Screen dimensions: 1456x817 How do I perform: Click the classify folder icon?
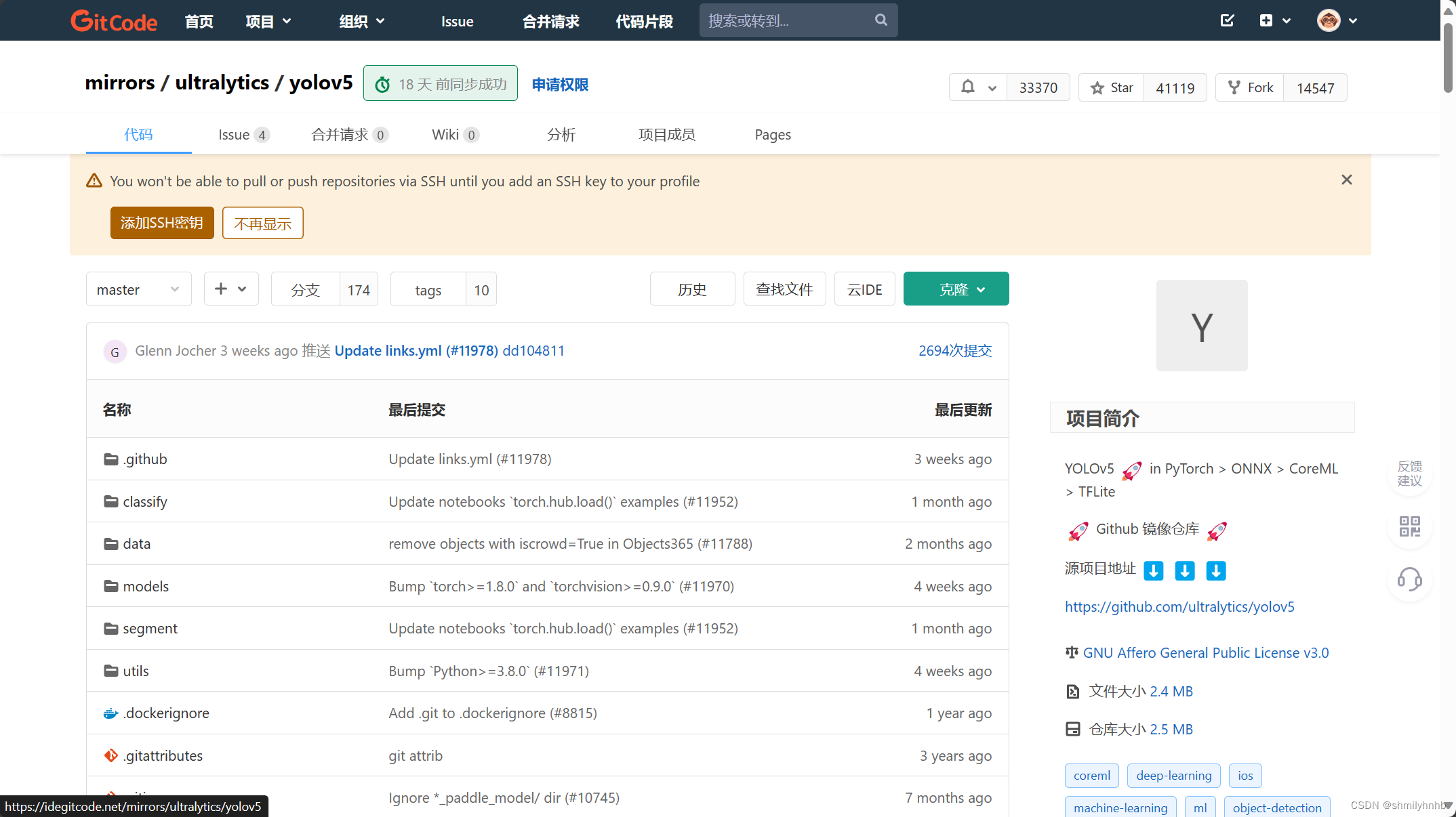point(111,501)
